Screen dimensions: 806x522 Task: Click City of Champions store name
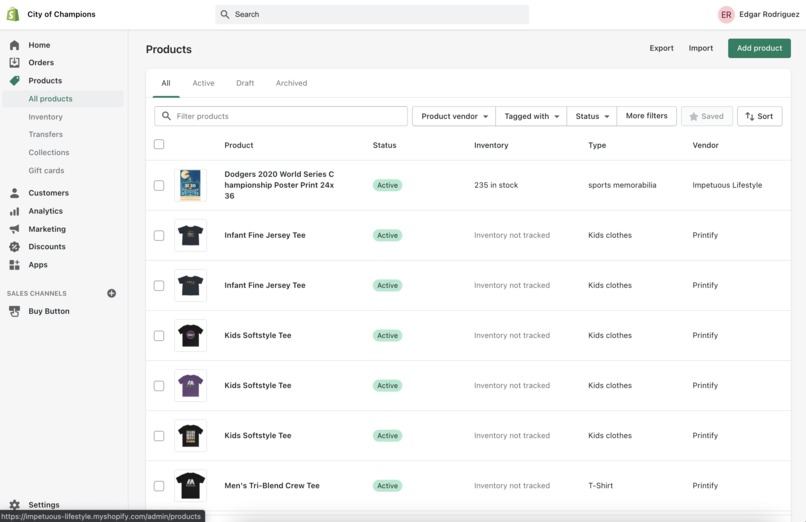click(61, 14)
